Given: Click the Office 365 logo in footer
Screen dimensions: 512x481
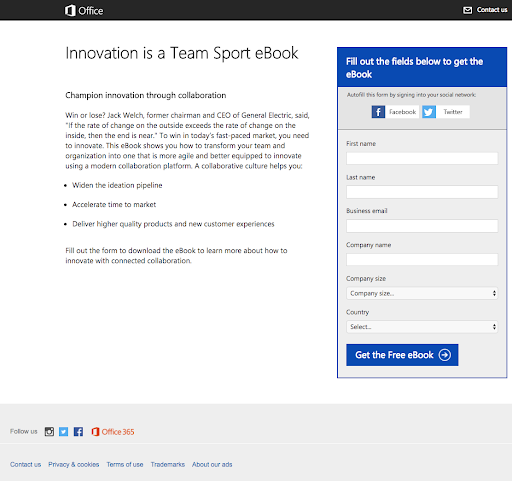Looking at the screenshot, I should coord(113,432).
